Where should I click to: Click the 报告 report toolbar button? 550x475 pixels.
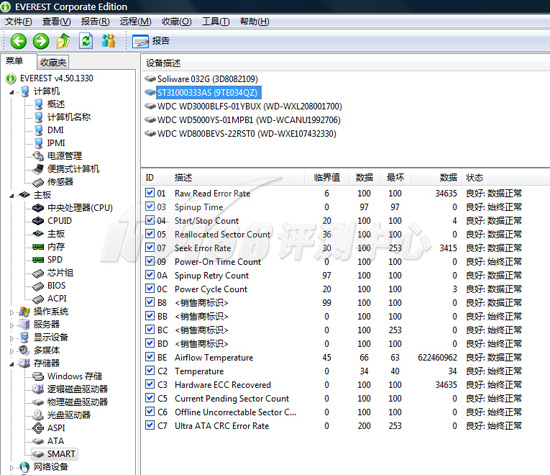tap(151, 41)
